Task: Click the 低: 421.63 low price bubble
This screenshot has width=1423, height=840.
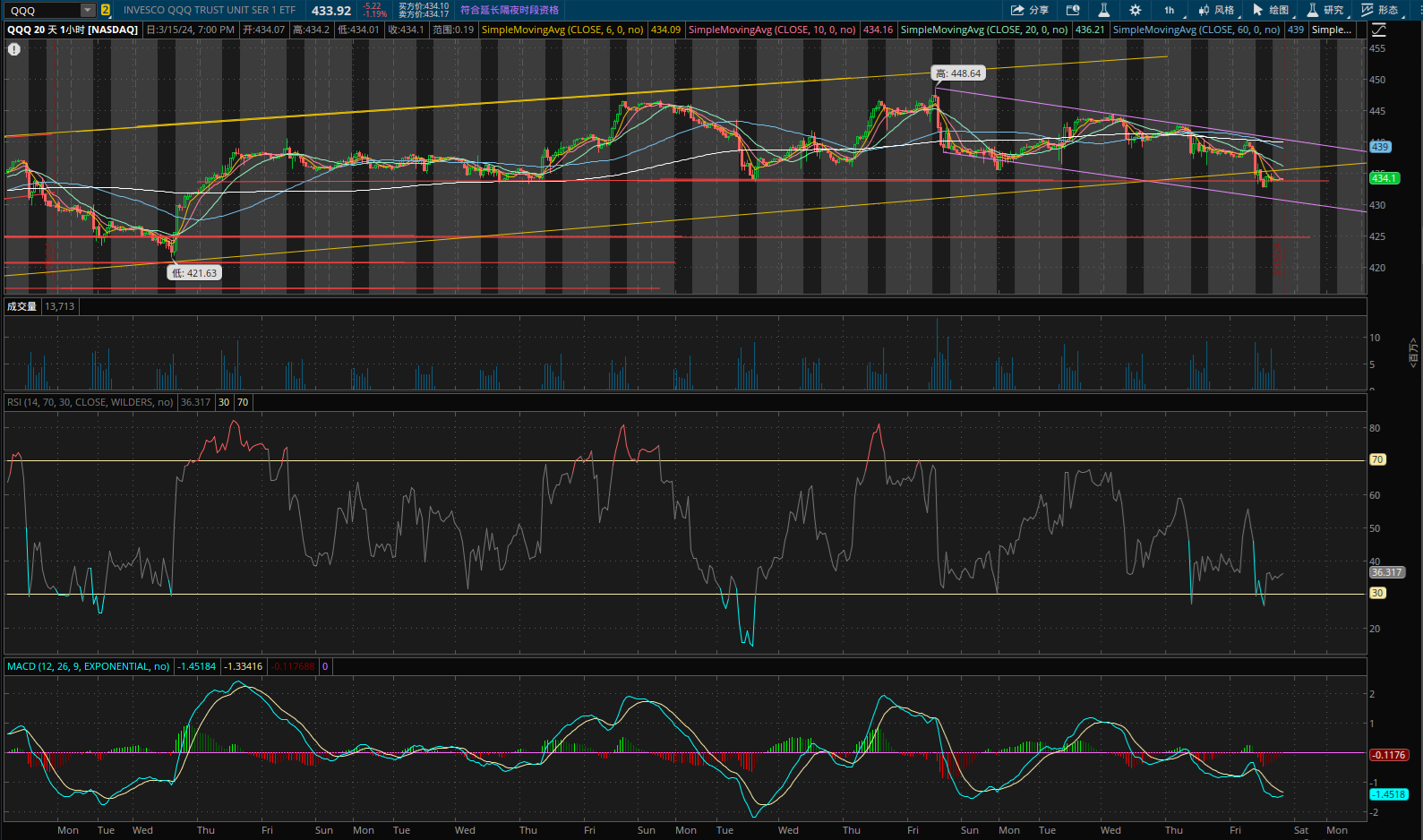Action: pyautogui.click(x=194, y=273)
